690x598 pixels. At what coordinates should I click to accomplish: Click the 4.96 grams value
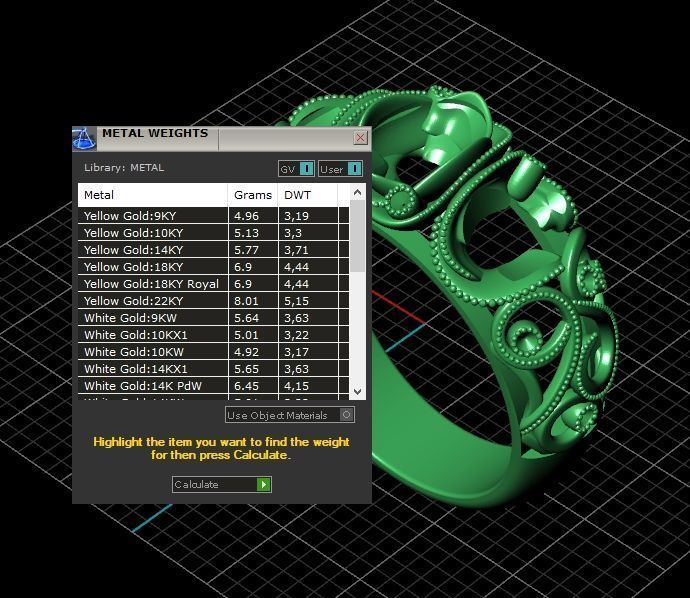246,216
